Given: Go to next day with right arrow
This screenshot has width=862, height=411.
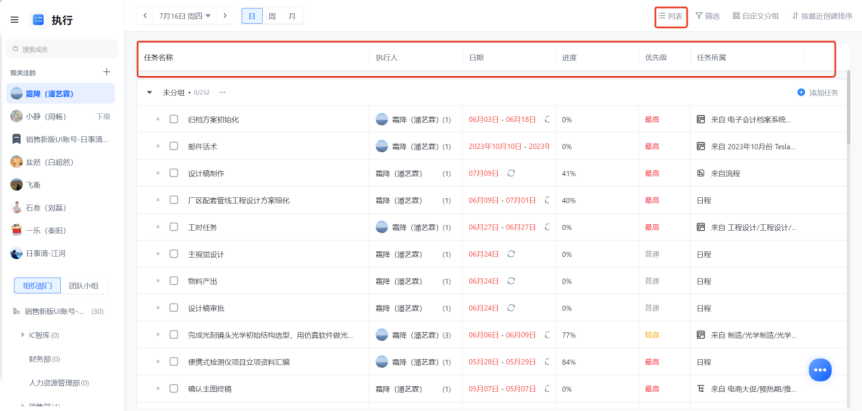Looking at the screenshot, I should pos(224,16).
